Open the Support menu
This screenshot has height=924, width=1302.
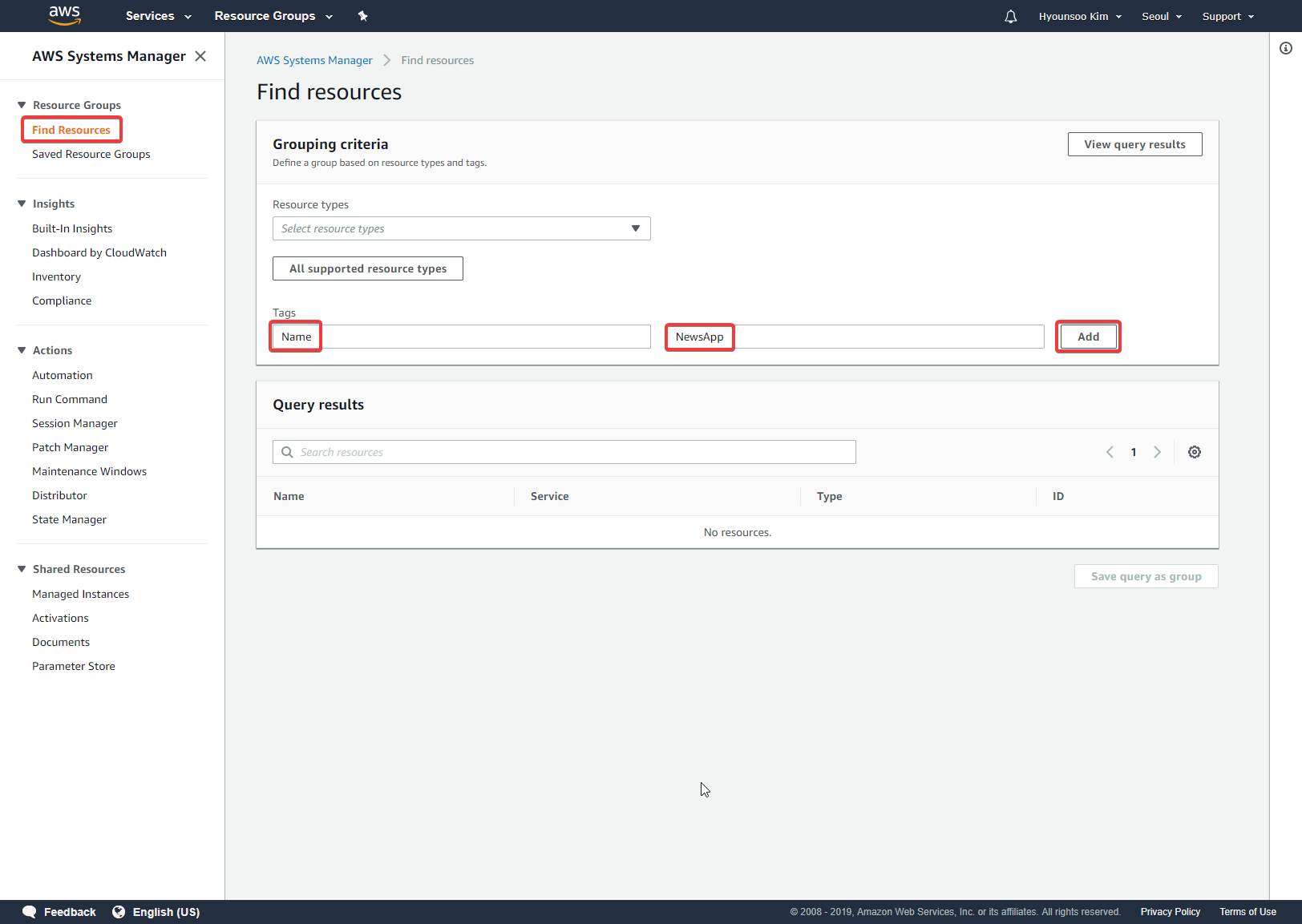pos(1228,16)
